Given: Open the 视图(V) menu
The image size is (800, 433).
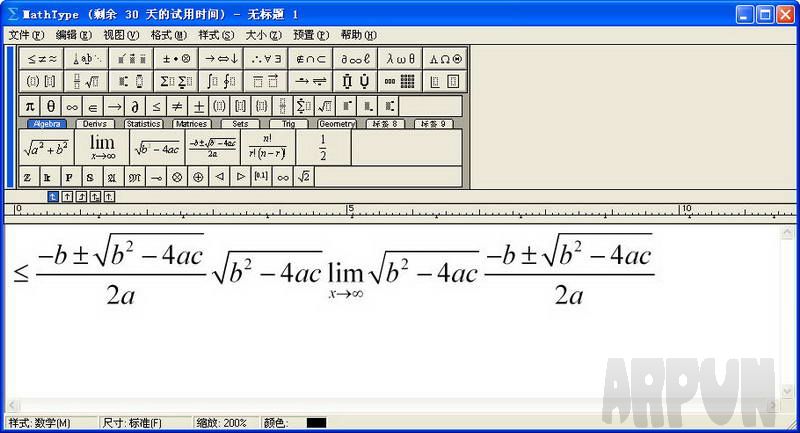Looking at the screenshot, I should (121, 35).
